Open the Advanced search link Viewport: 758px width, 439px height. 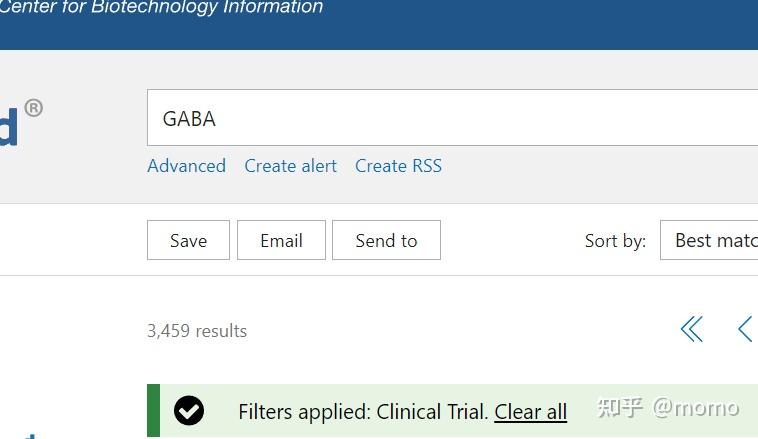coord(186,166)
